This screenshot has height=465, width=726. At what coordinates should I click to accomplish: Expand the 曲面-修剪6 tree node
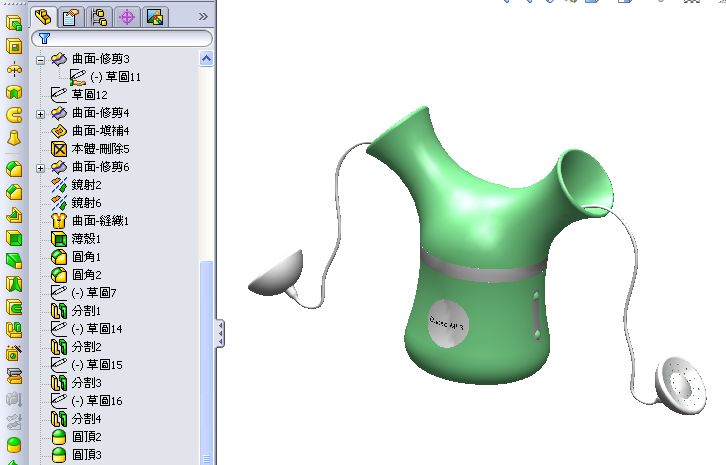click(41, 168)
